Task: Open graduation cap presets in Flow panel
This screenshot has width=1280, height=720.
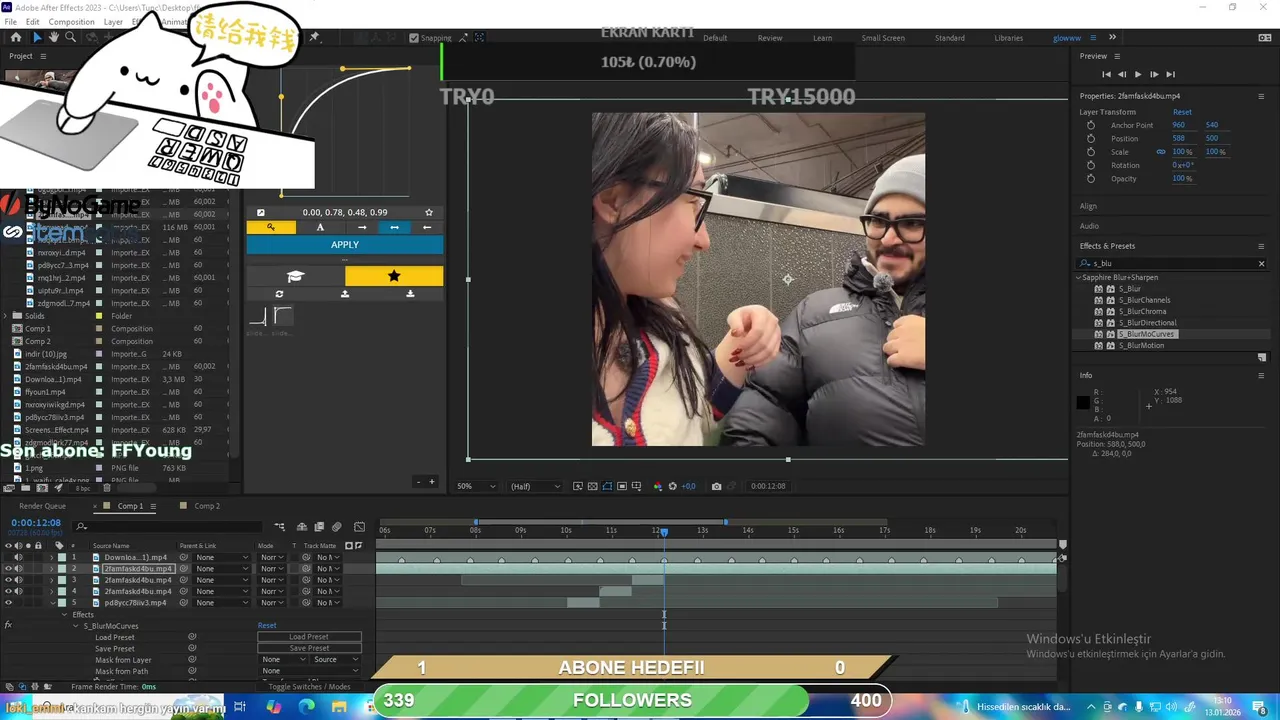Action: [x=295, y=276]
